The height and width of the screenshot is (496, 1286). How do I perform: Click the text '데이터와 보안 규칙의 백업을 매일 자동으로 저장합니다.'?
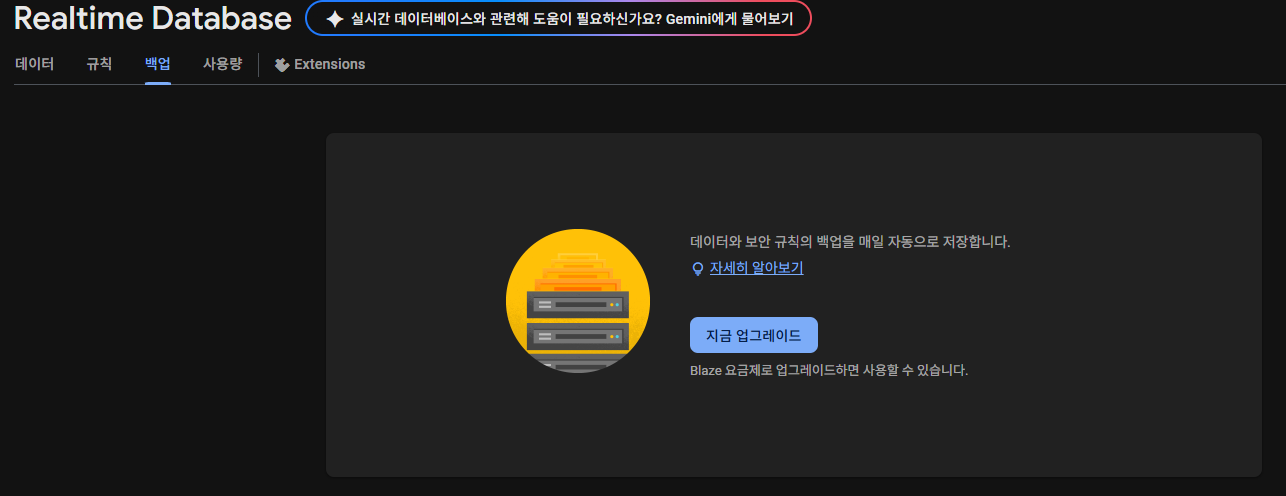[x=851, y=241]
